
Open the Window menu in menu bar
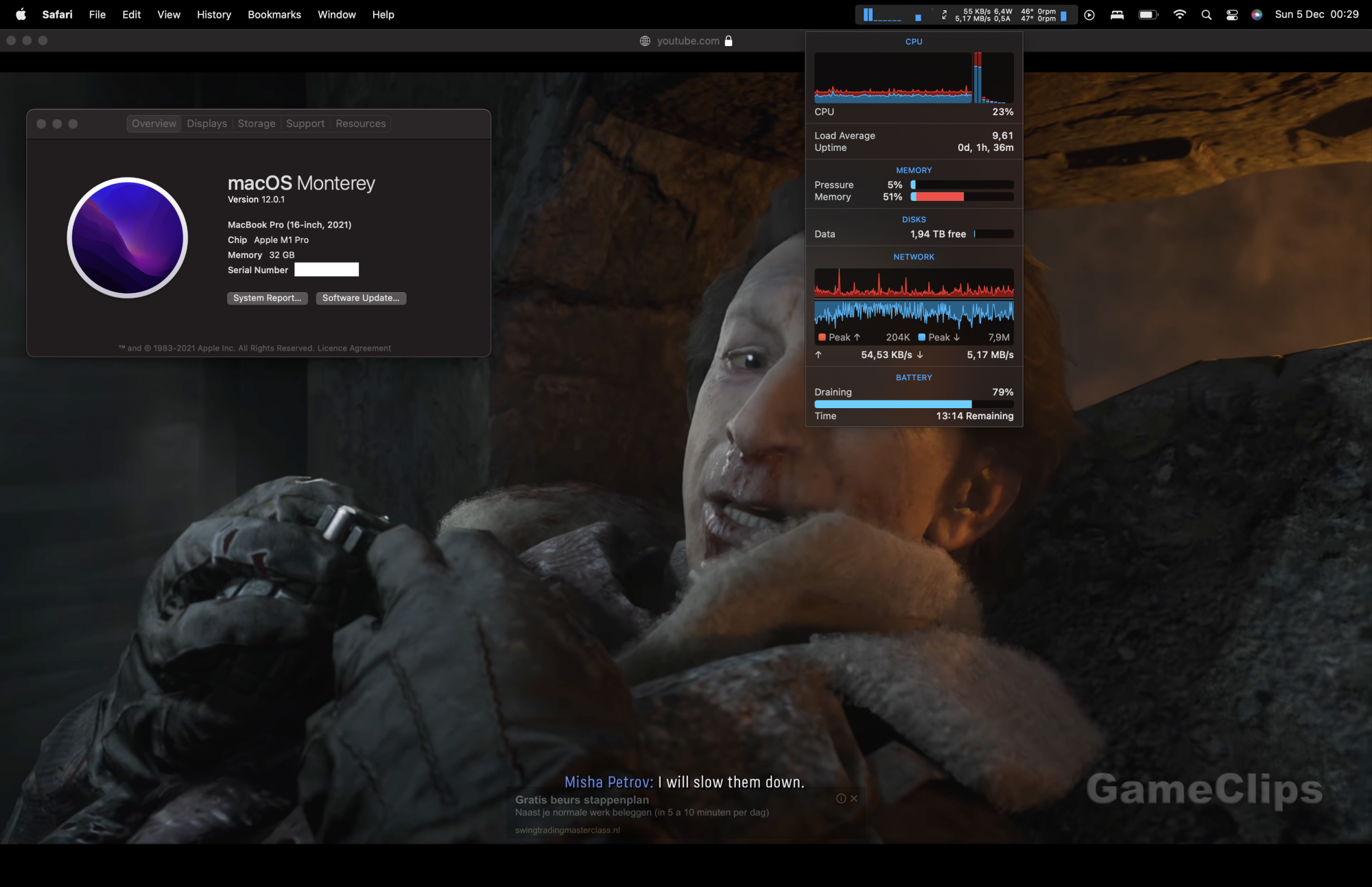coord(336,14)
